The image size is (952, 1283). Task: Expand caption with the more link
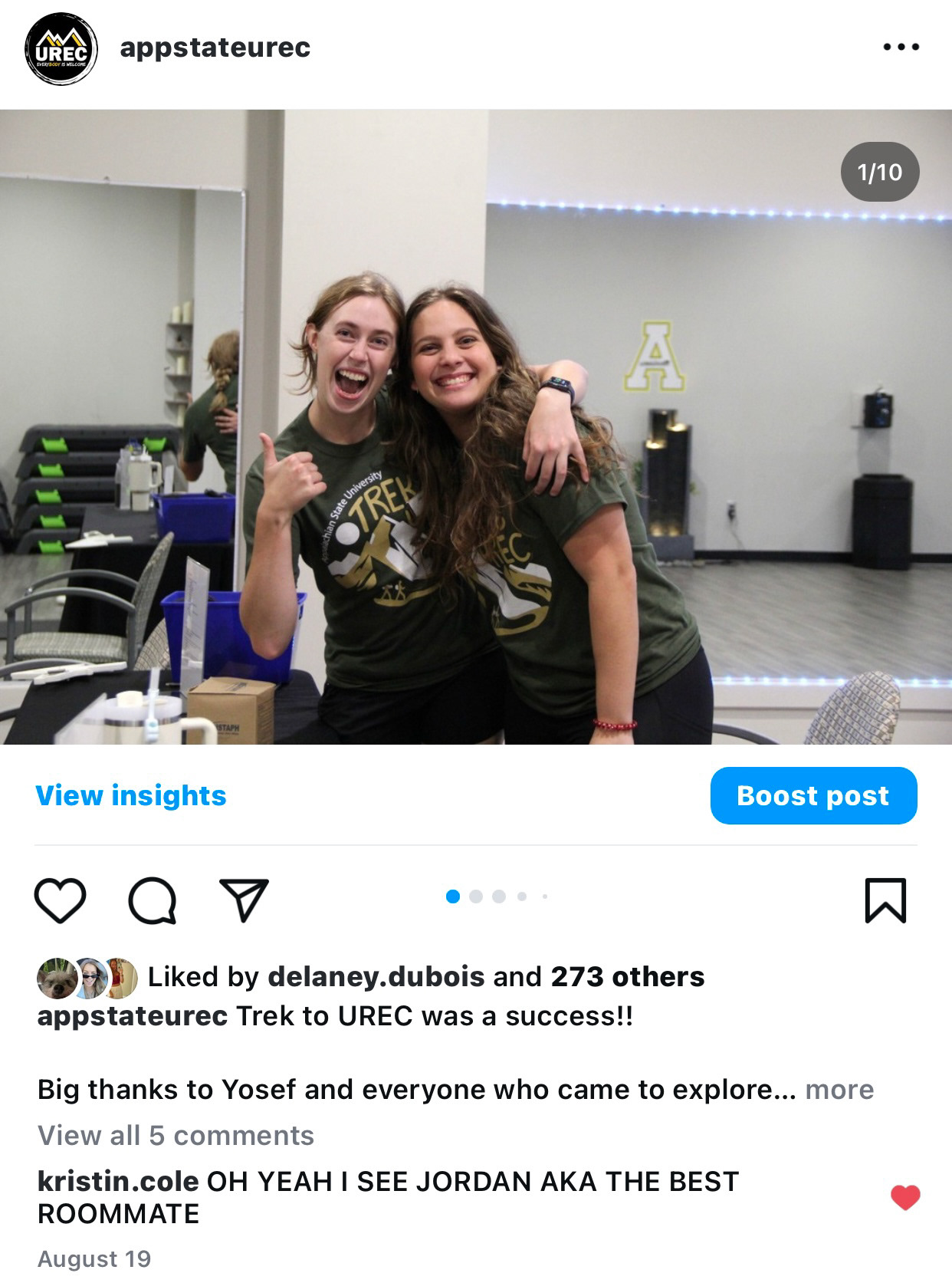pyautogui.click(x=839, y=1090)
